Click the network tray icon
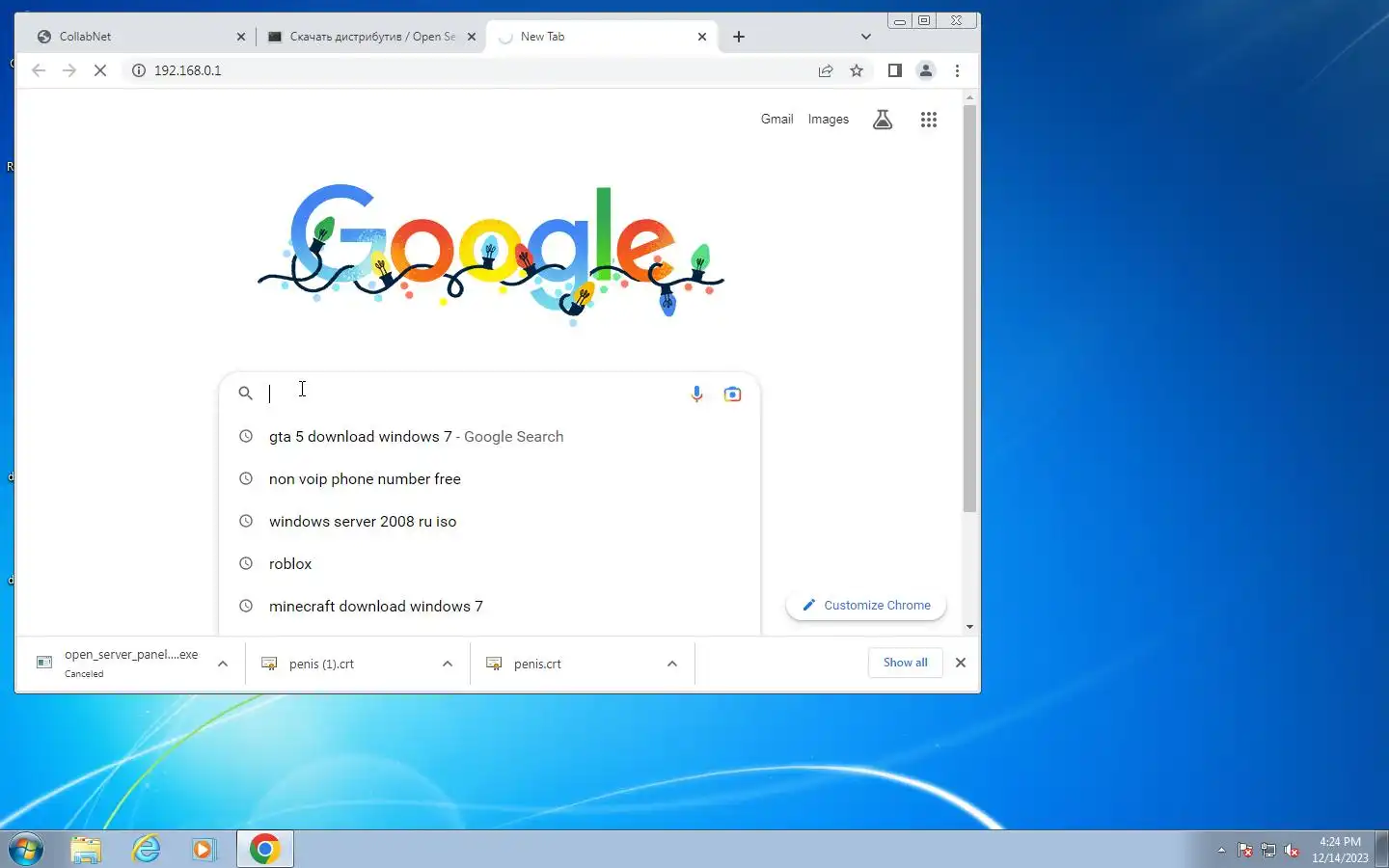 point(1268,851)
